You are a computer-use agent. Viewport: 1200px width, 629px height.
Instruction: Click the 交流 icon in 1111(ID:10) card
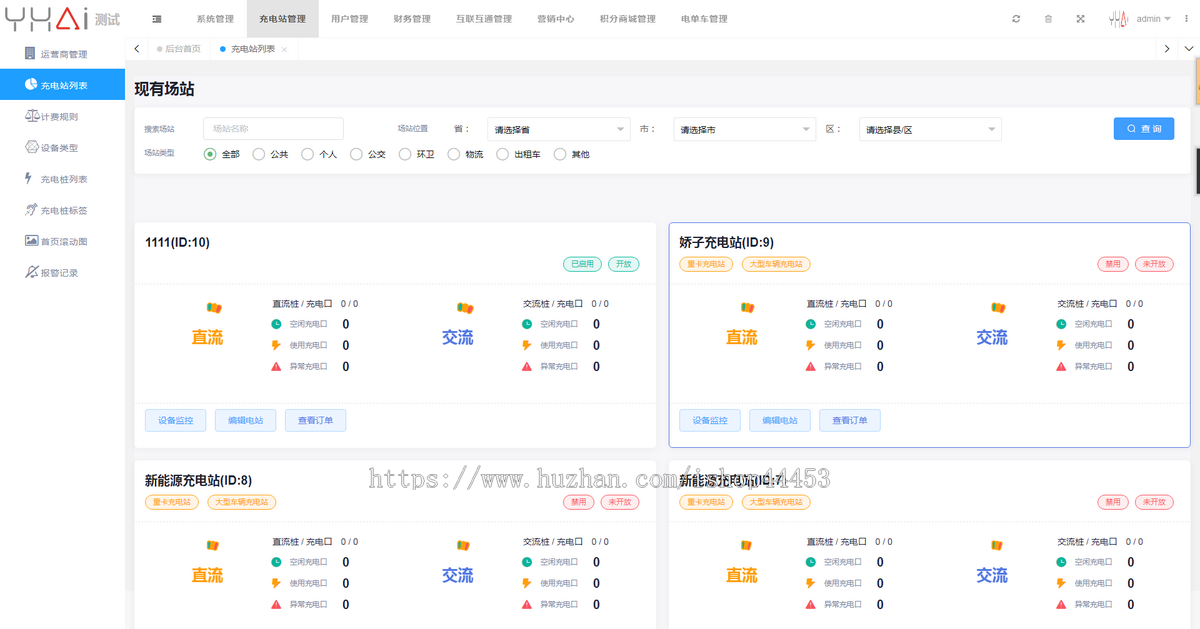(464, 308)
